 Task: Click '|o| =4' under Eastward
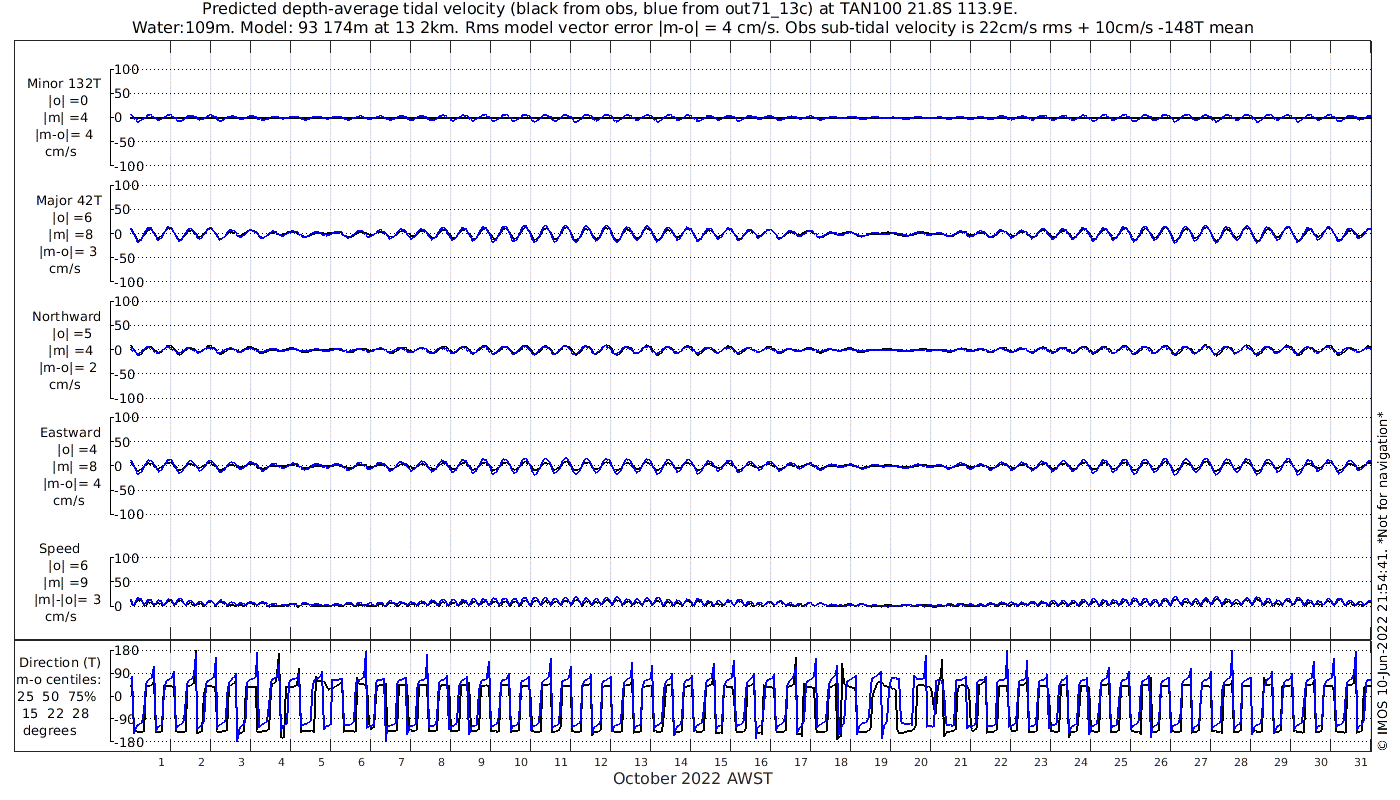76,450
